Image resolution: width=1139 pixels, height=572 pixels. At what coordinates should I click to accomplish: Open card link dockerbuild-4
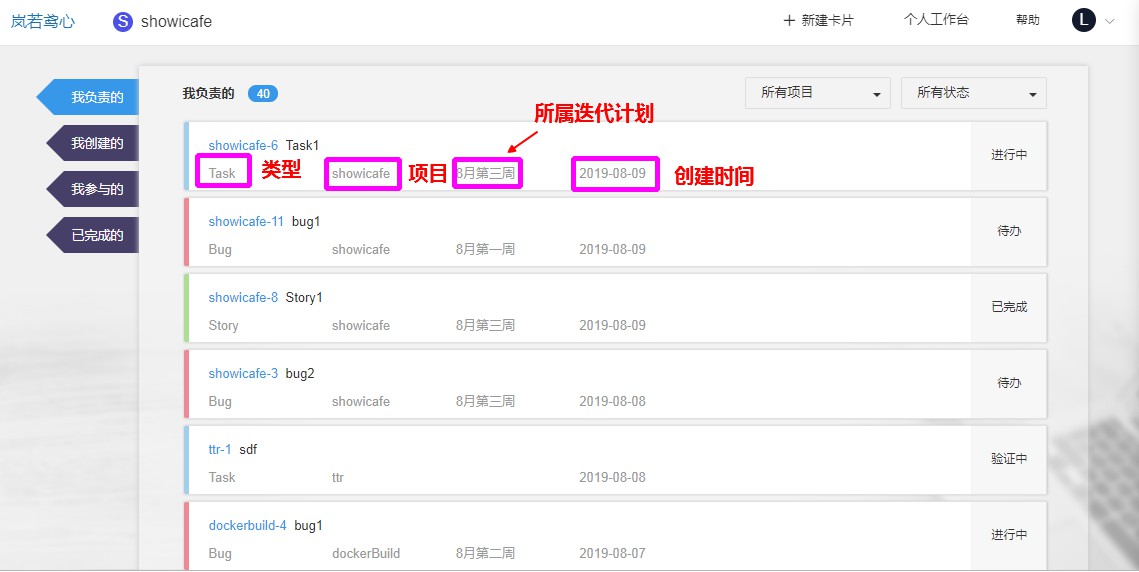247,525
